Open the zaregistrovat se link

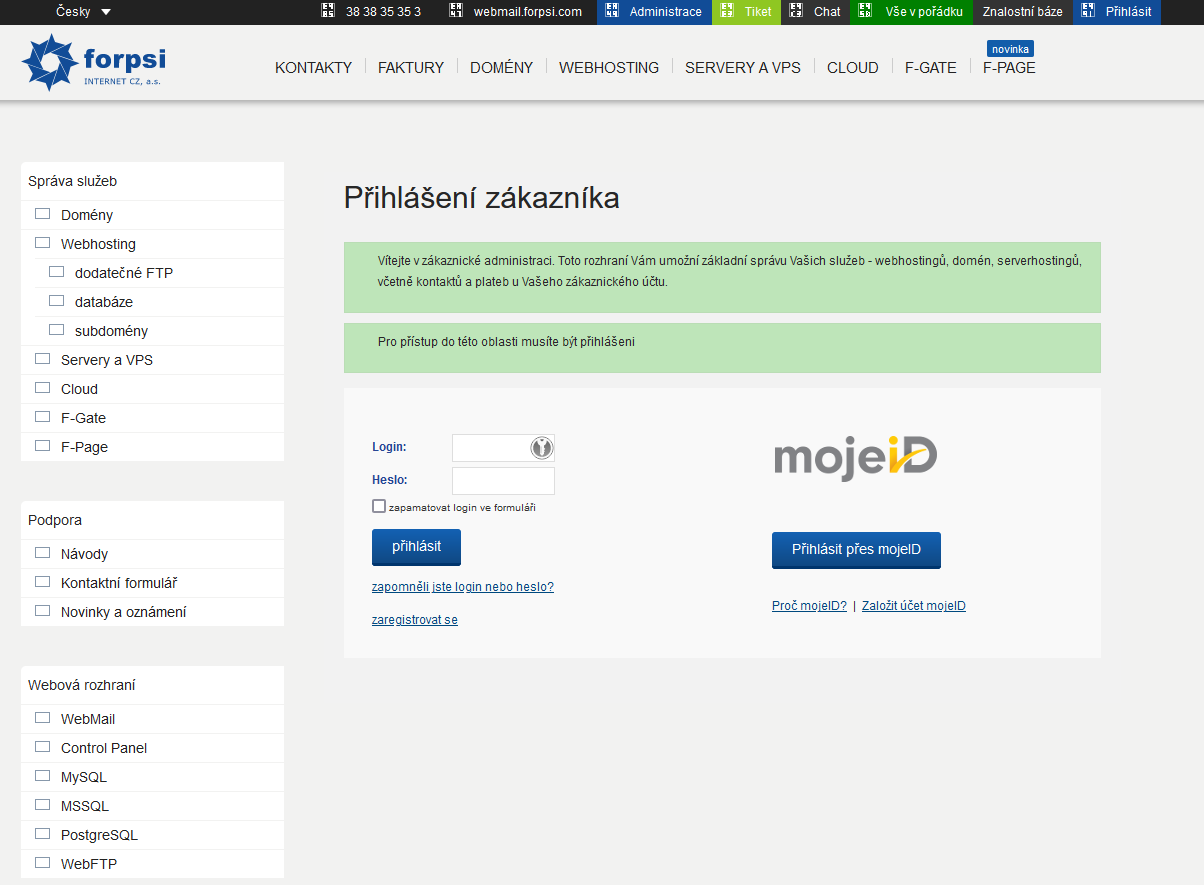(x=415, y=620)
